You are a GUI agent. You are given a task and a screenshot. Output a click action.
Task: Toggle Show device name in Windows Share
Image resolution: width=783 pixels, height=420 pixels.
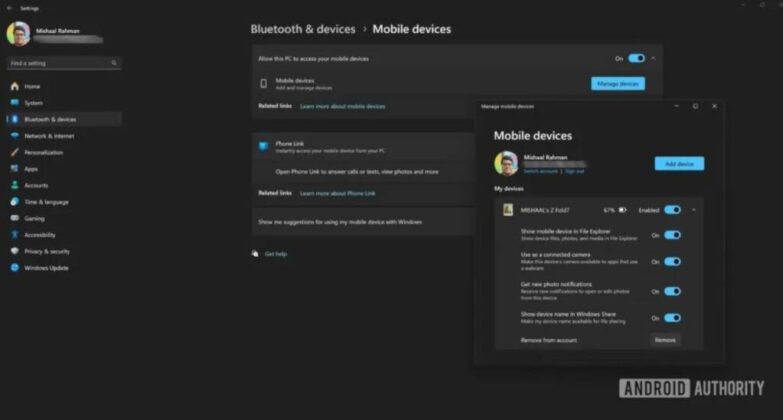673,318
